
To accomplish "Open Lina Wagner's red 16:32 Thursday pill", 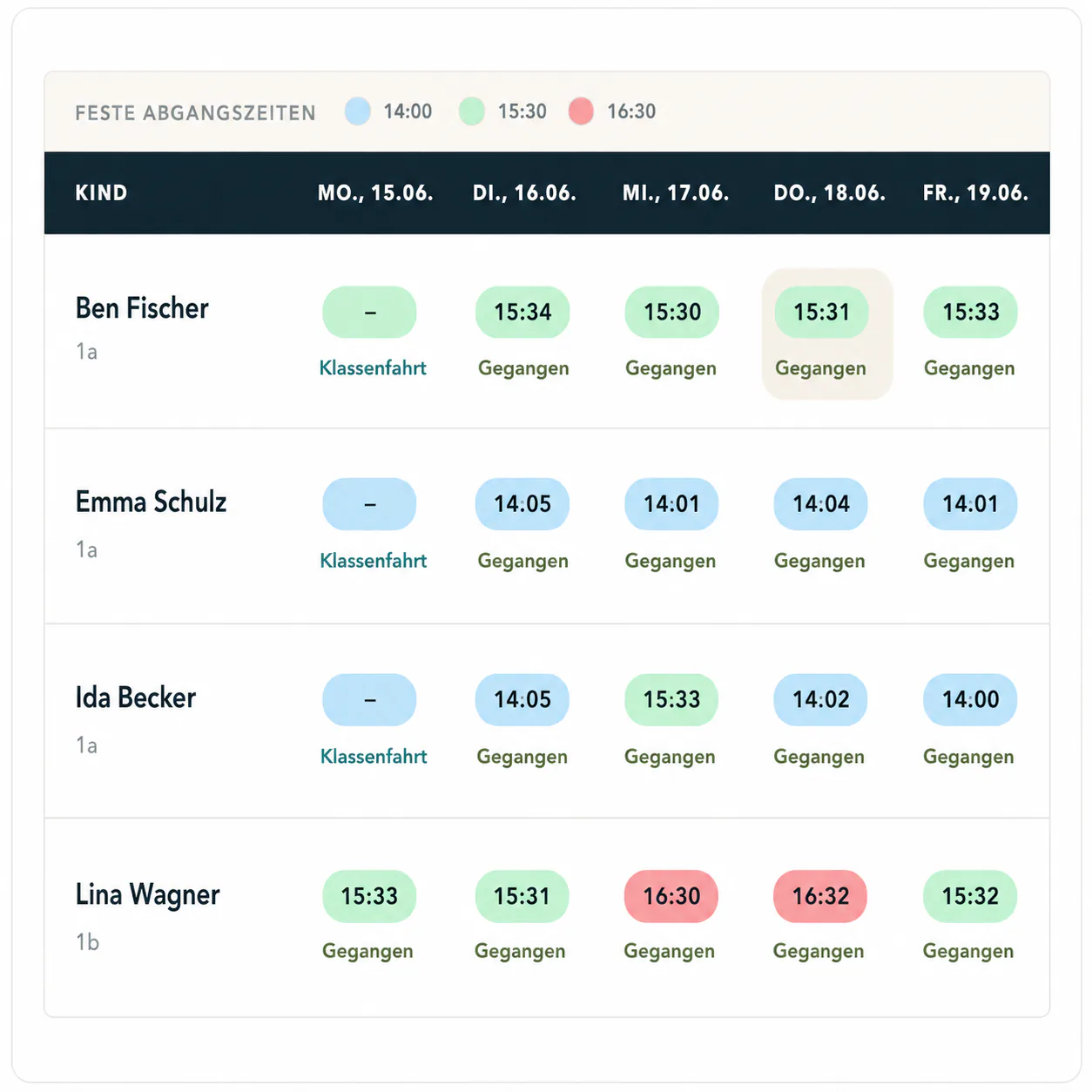I will (x=820, y=896).
